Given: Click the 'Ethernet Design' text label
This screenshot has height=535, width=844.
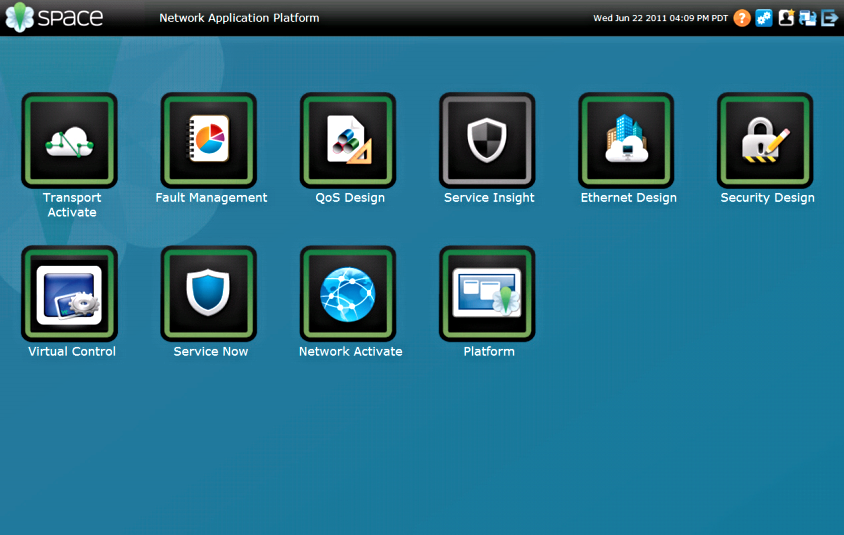Looking at the screenshot, I should (629, 198).
